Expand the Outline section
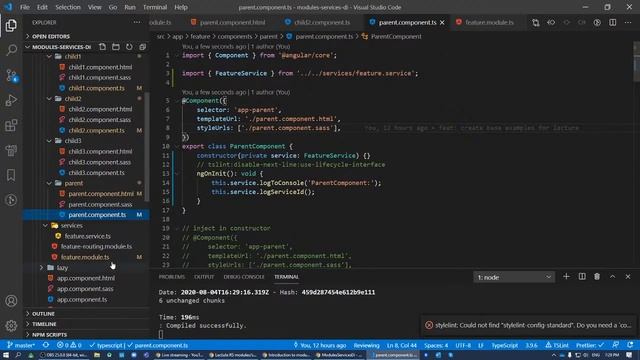The width and height of the screenshot is (640, 360). (x=43, y=313)
